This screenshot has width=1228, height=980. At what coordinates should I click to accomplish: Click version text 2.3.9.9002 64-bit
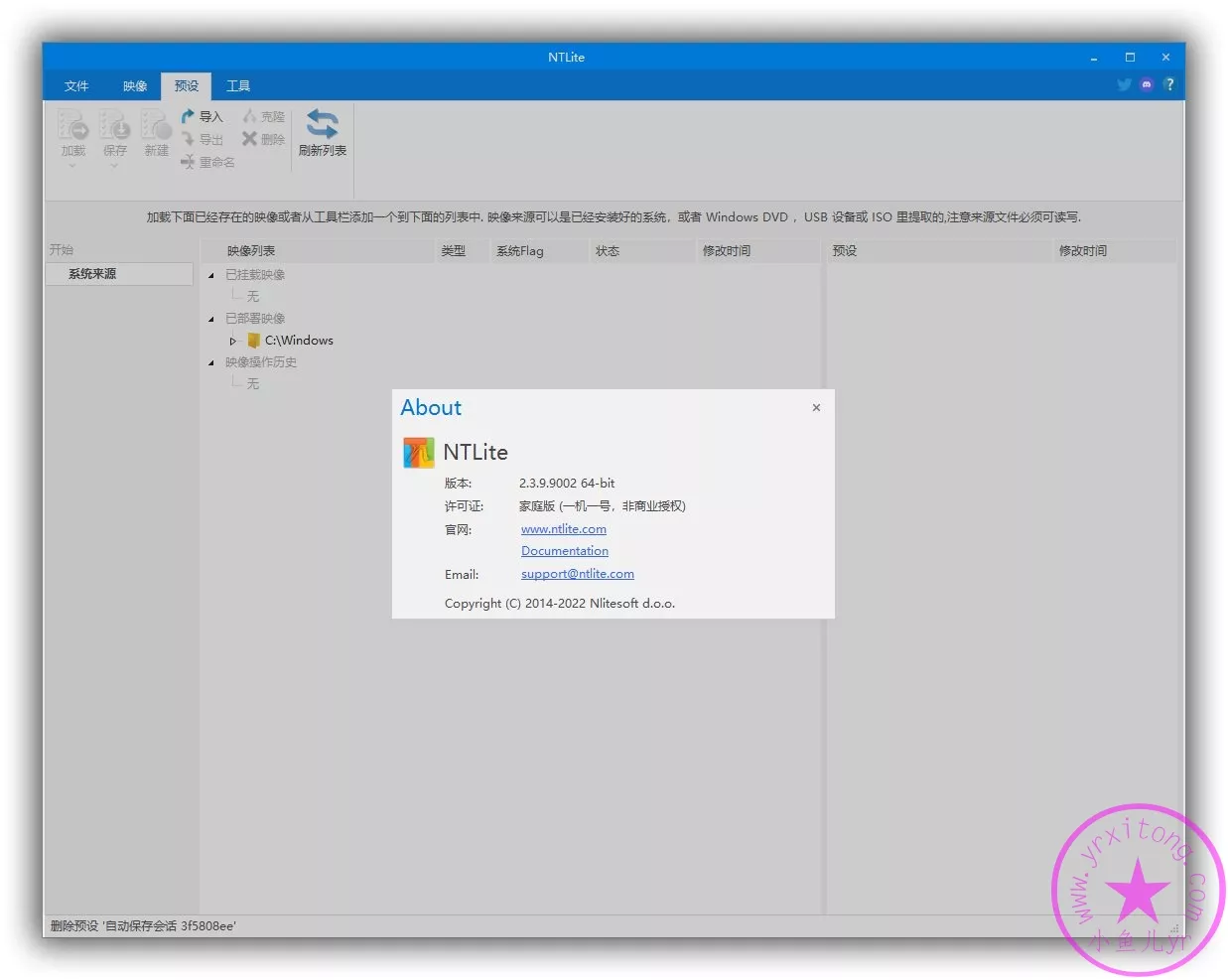(x=567, y=484)
